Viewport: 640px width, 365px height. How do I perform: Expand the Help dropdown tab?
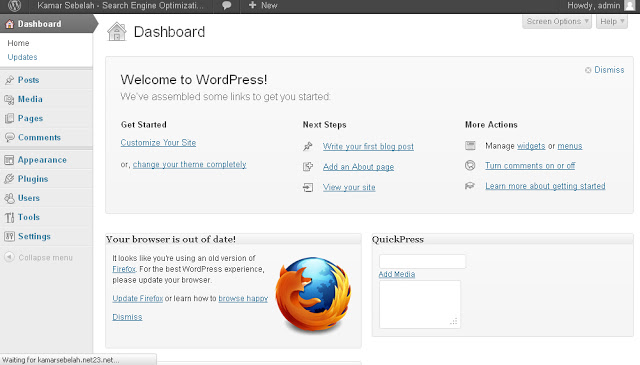click(x=612, y=21)
